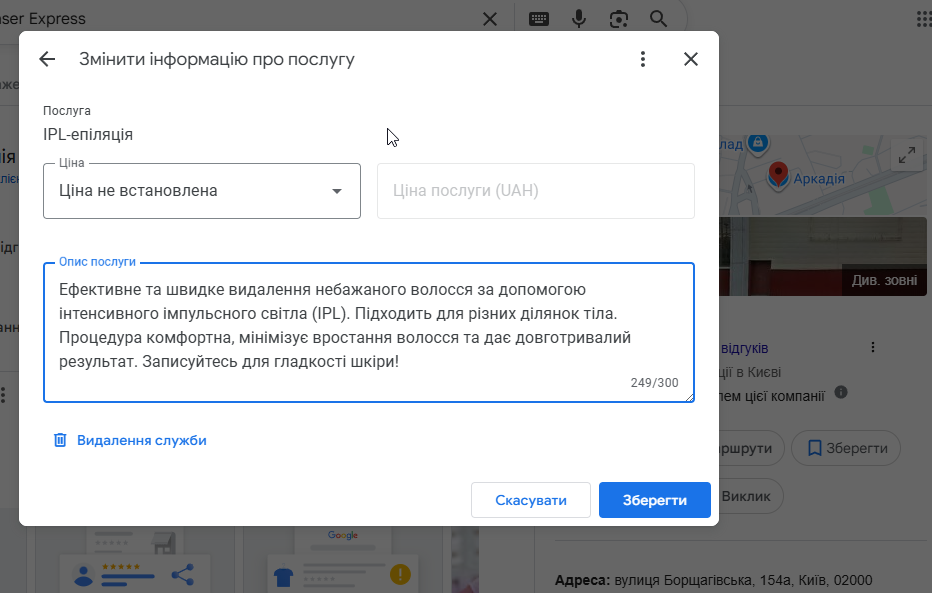Open the Google apps grid icon
This screenshot has height=593, width=932.
[x=923, y=19]
